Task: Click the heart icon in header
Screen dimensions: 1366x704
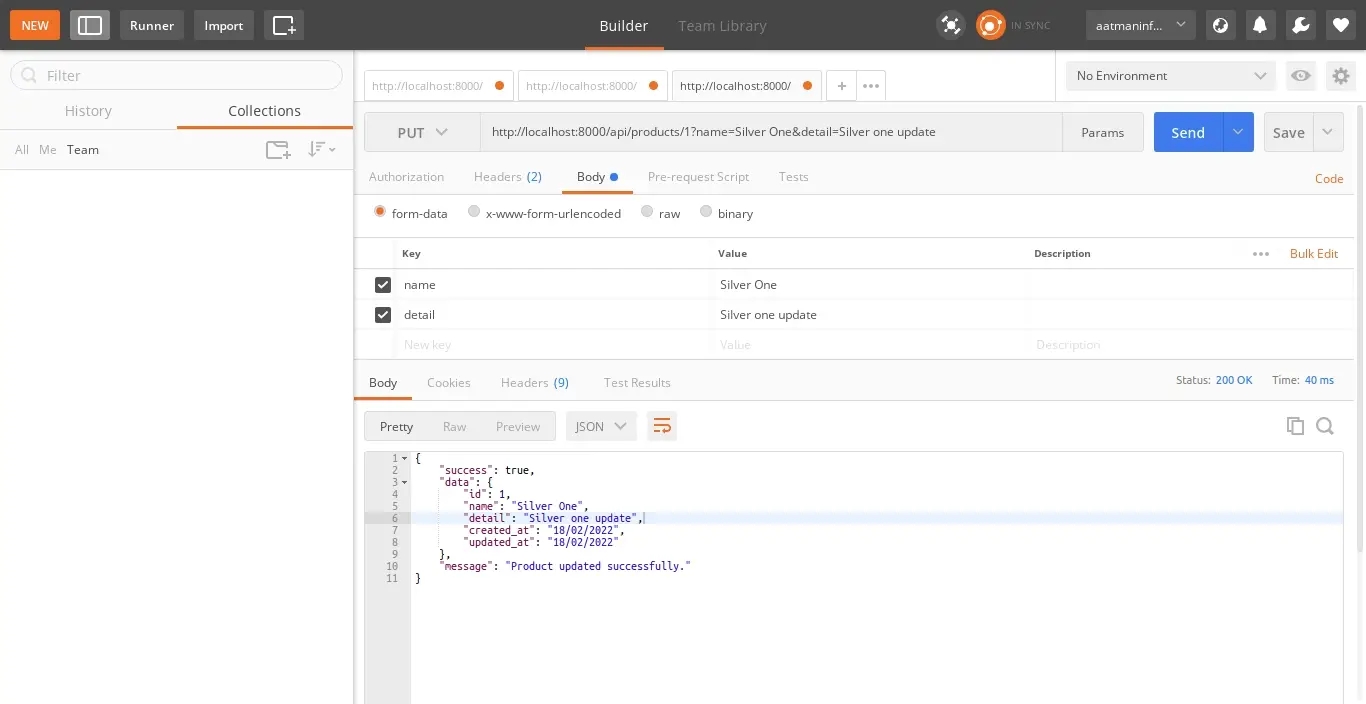Action: (1341, 25)
